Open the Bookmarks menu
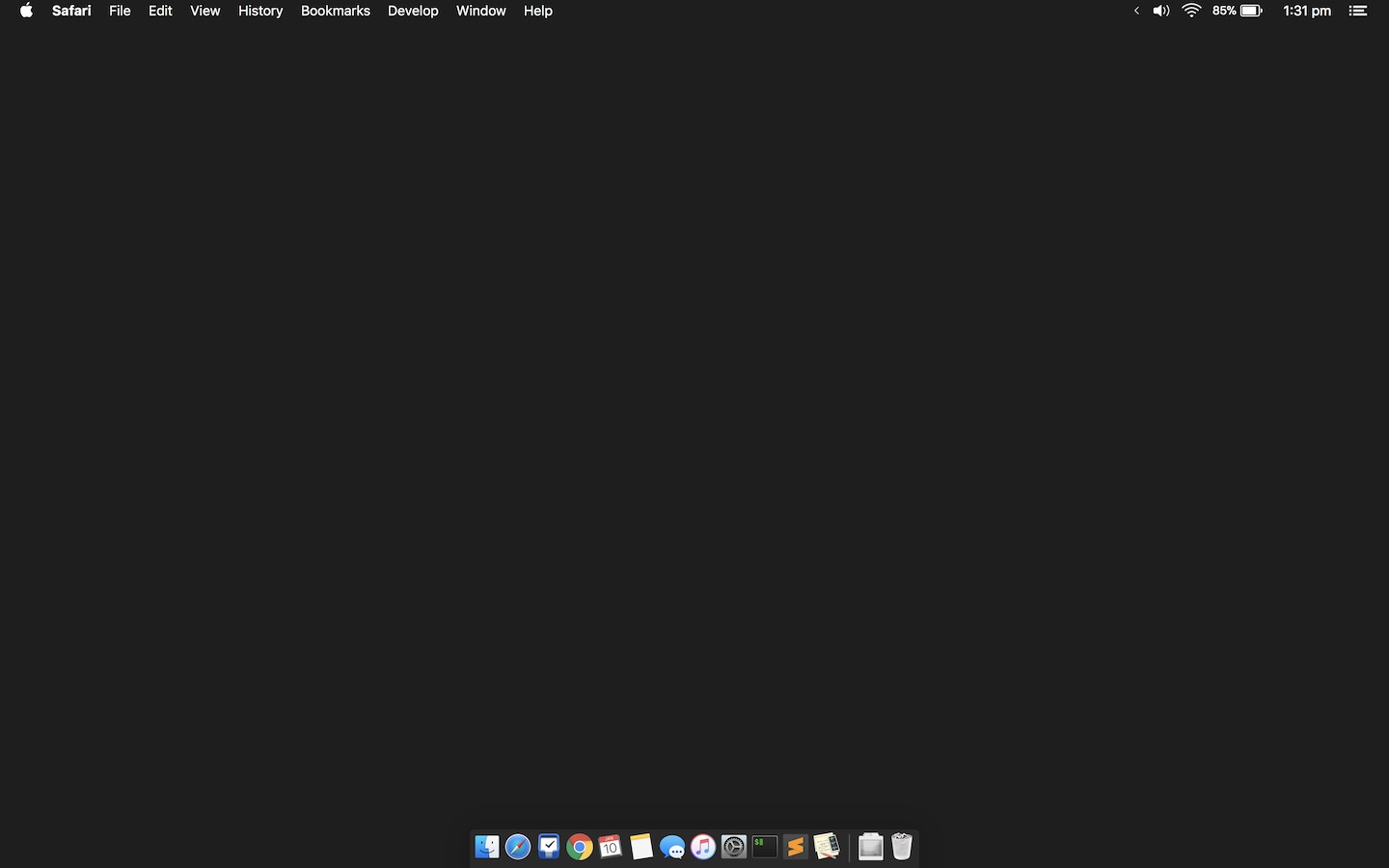This screenshot has width=1389, height=868. (335, 11)
